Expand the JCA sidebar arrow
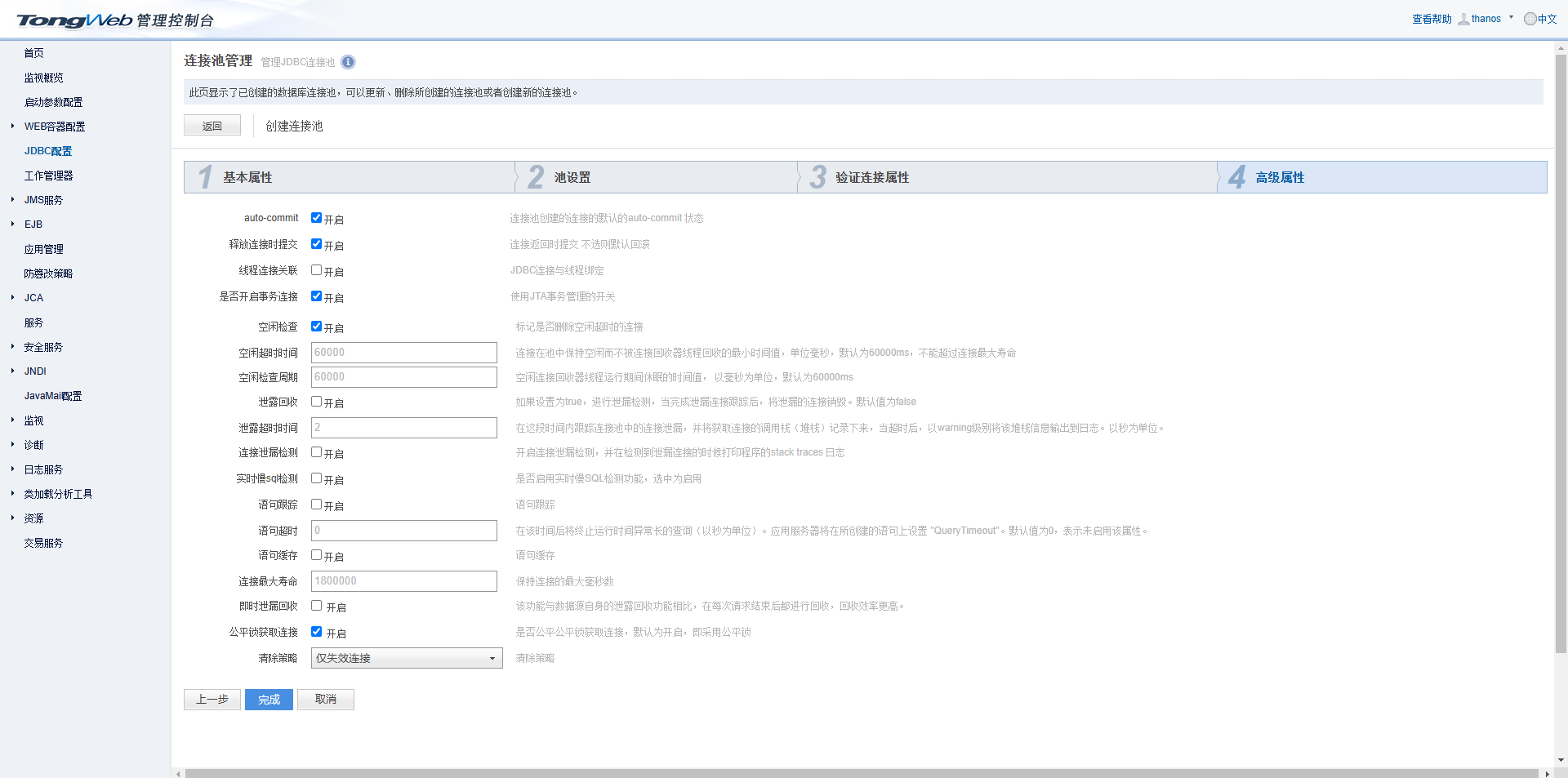 pos(12,298)
